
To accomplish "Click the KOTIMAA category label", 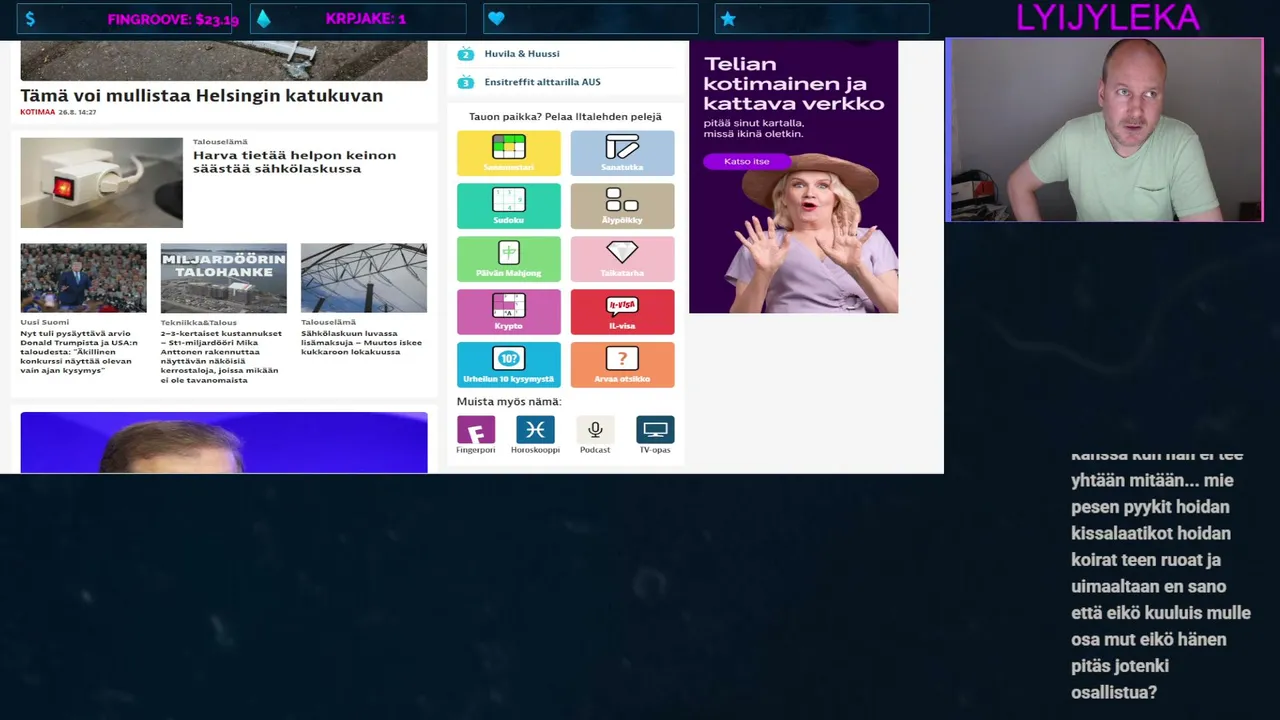I will coord(38,112).
